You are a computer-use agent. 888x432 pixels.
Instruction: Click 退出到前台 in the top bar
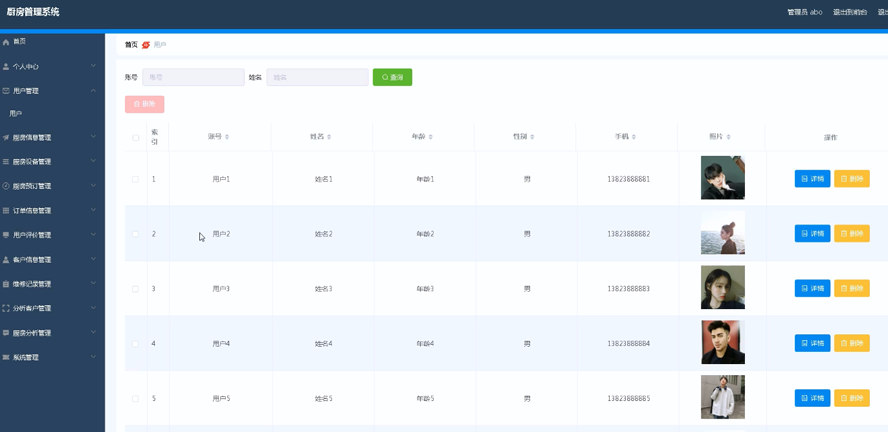point(850,12)
